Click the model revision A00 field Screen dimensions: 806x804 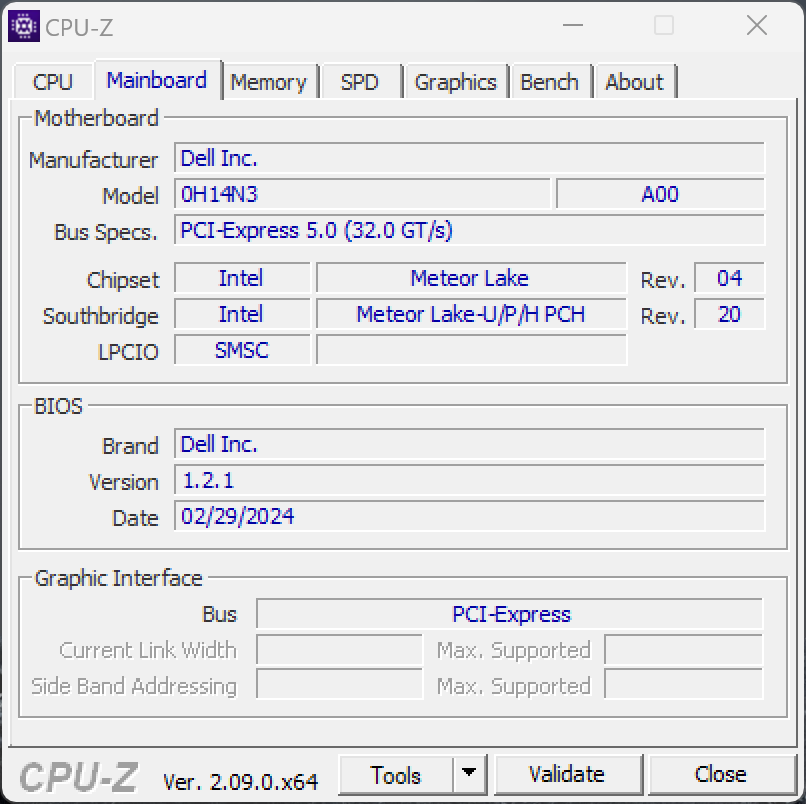(x=661, y=194)
